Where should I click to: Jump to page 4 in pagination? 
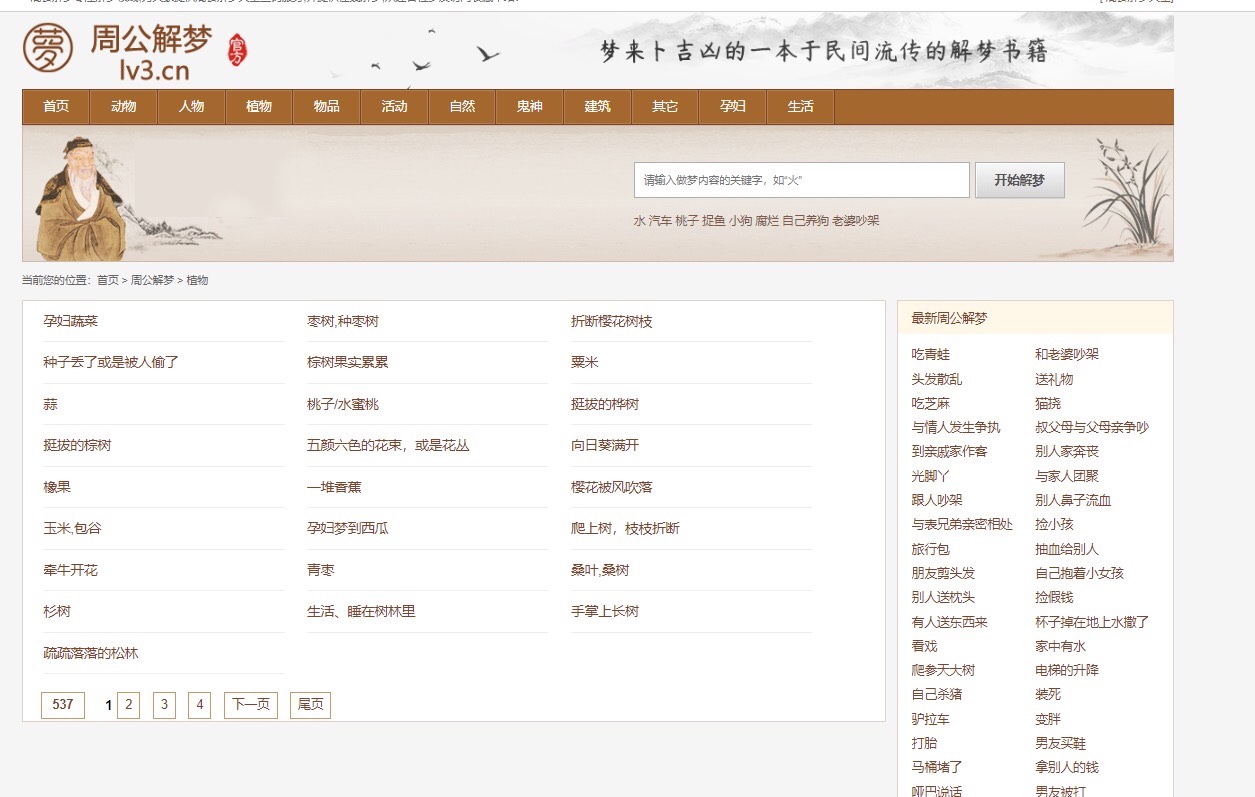pos(199,705)
